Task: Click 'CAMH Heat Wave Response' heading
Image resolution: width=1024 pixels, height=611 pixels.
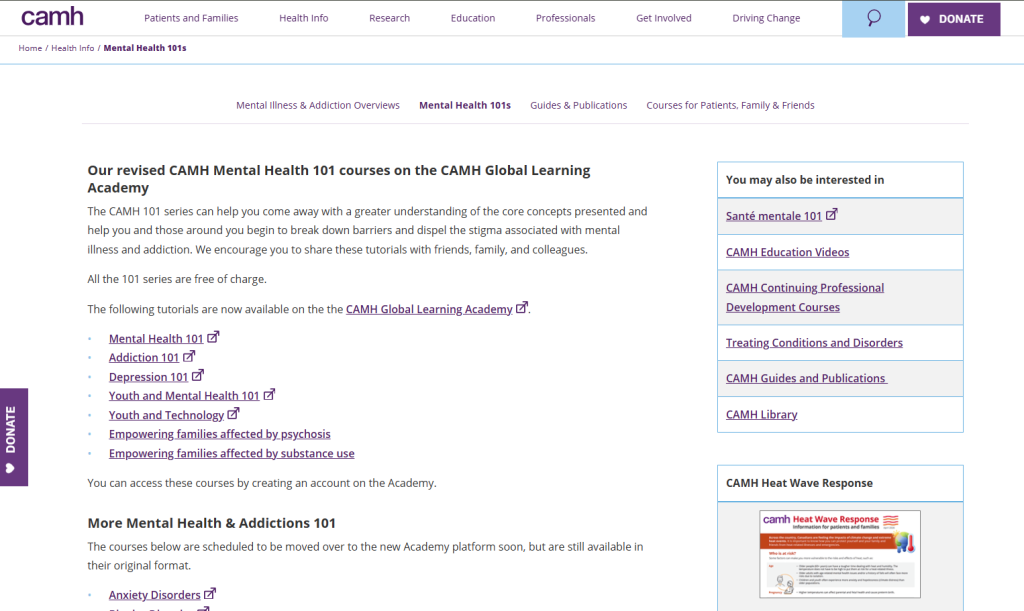Action: pyautogui.click(x=799, y=483)
